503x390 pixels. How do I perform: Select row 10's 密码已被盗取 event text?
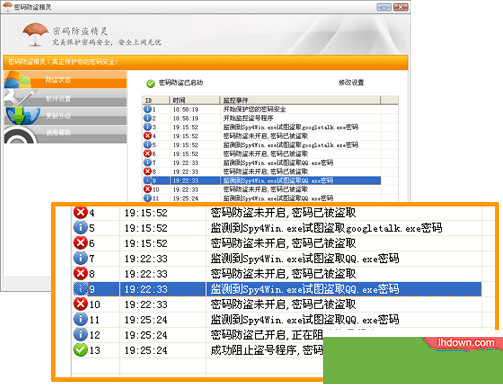(265, 189)
